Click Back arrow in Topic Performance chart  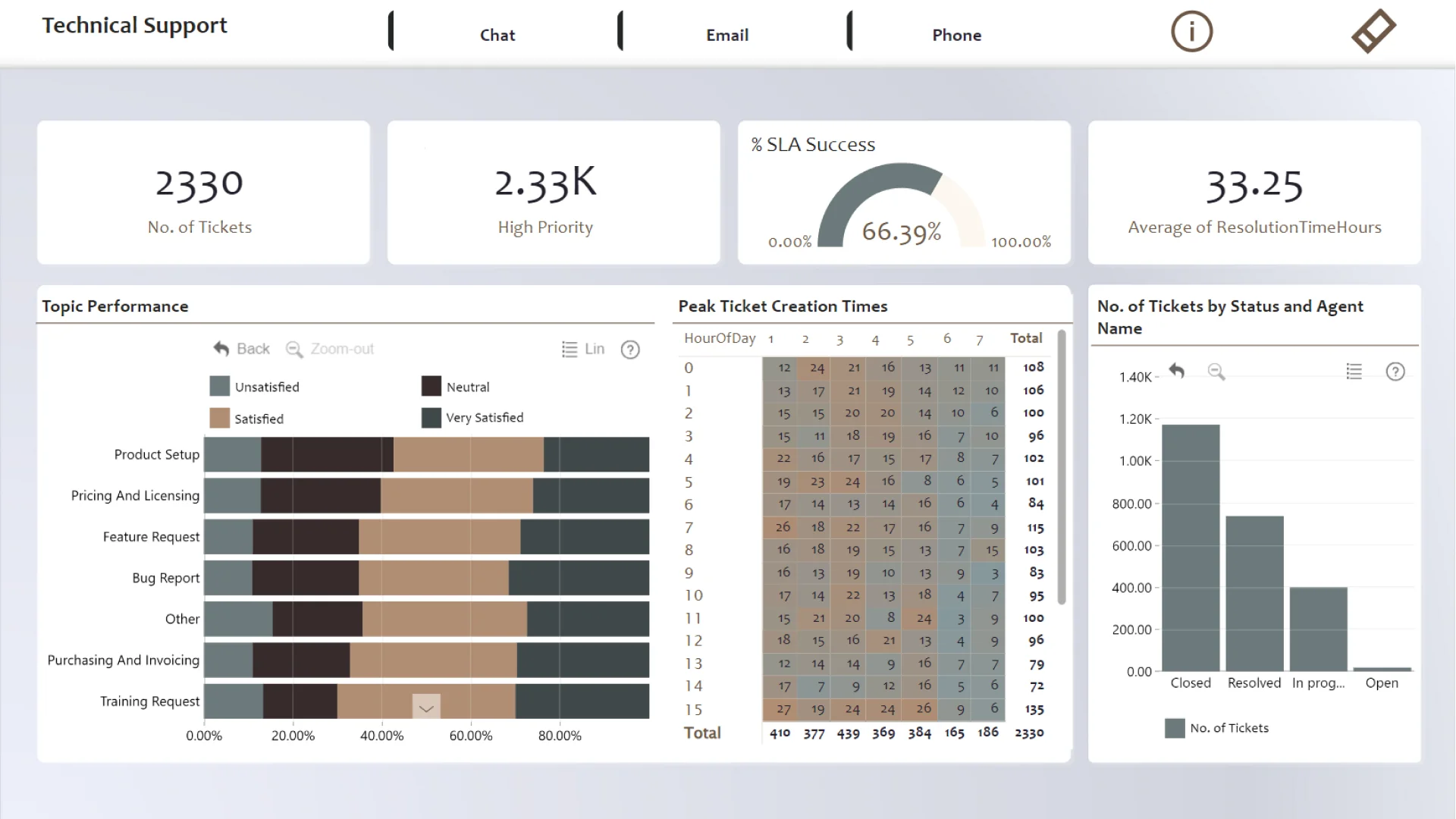point(221,349)
